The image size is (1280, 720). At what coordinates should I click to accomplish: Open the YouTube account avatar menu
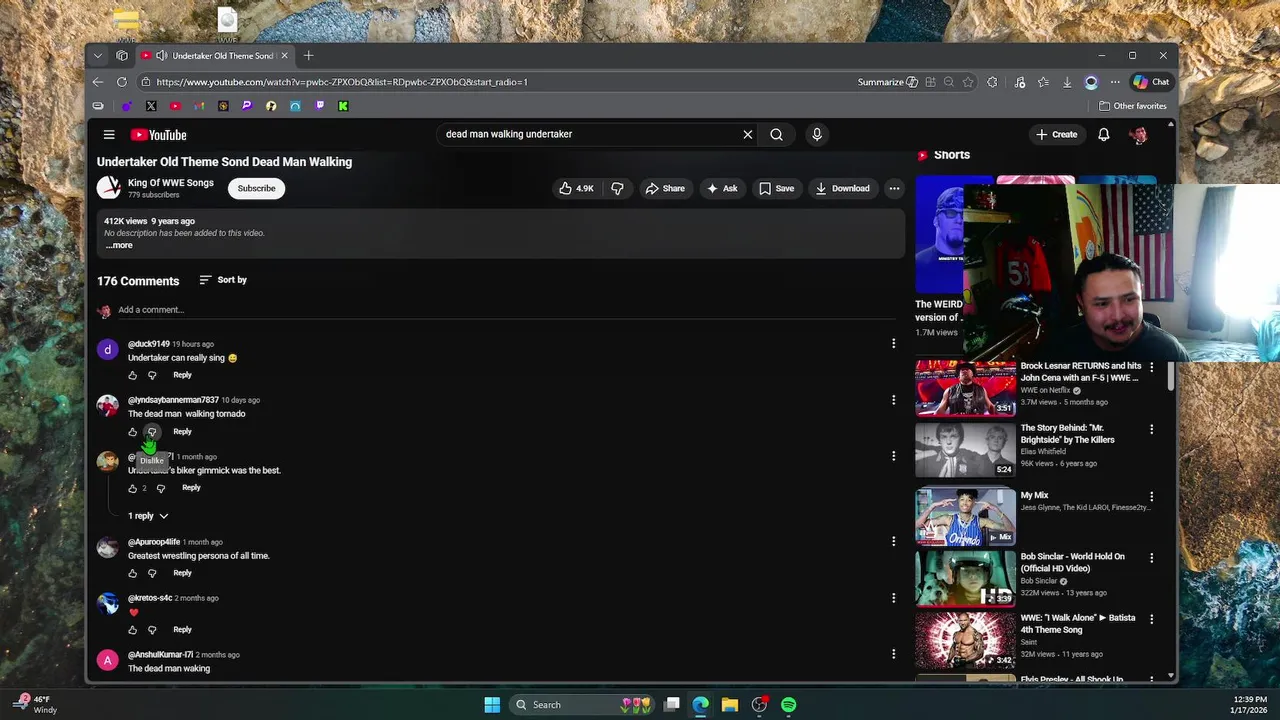pyautogui.click(x=1138, y=135)
